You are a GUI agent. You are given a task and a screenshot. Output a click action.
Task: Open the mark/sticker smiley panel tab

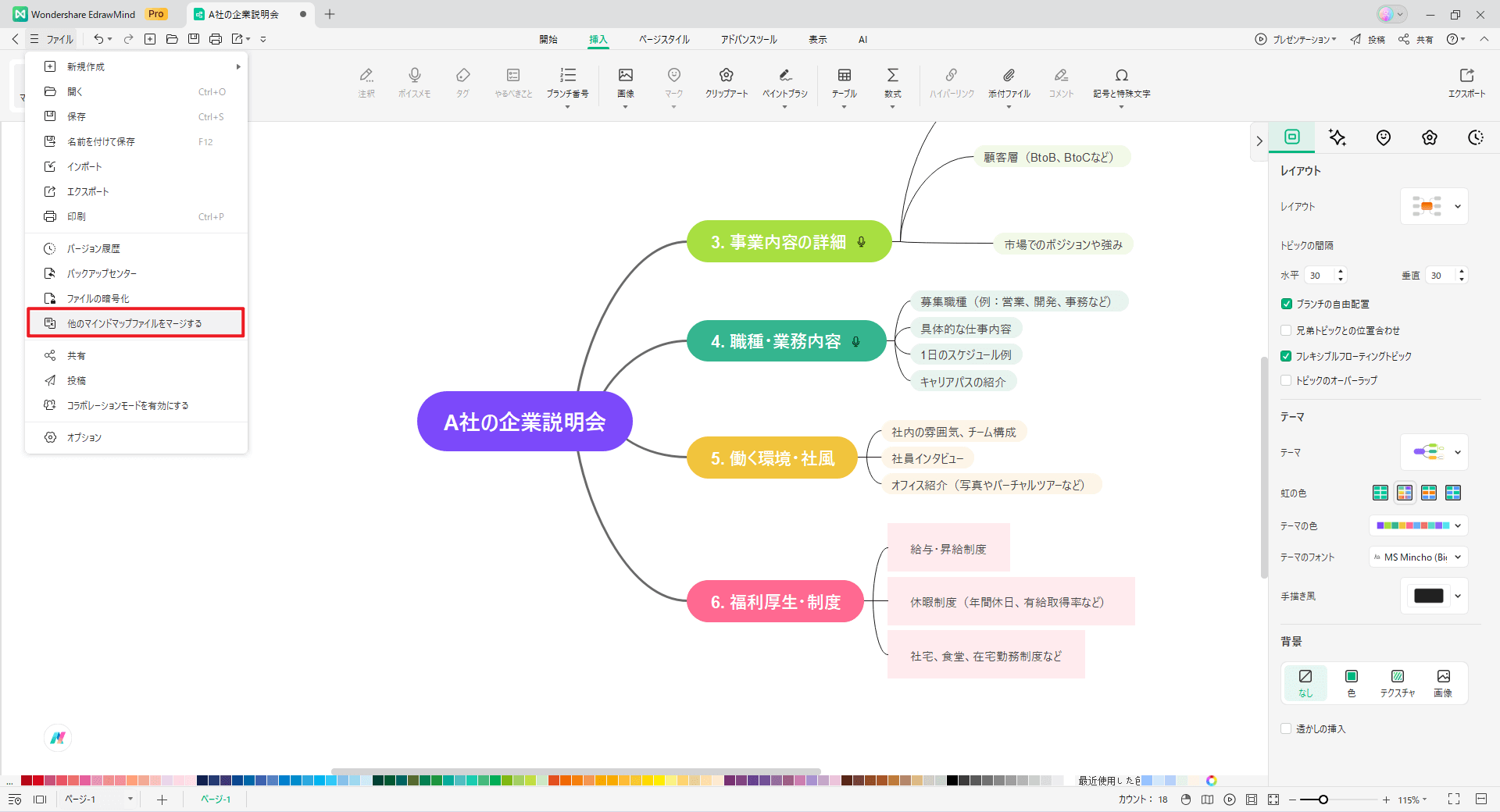tap(1384, 137)
